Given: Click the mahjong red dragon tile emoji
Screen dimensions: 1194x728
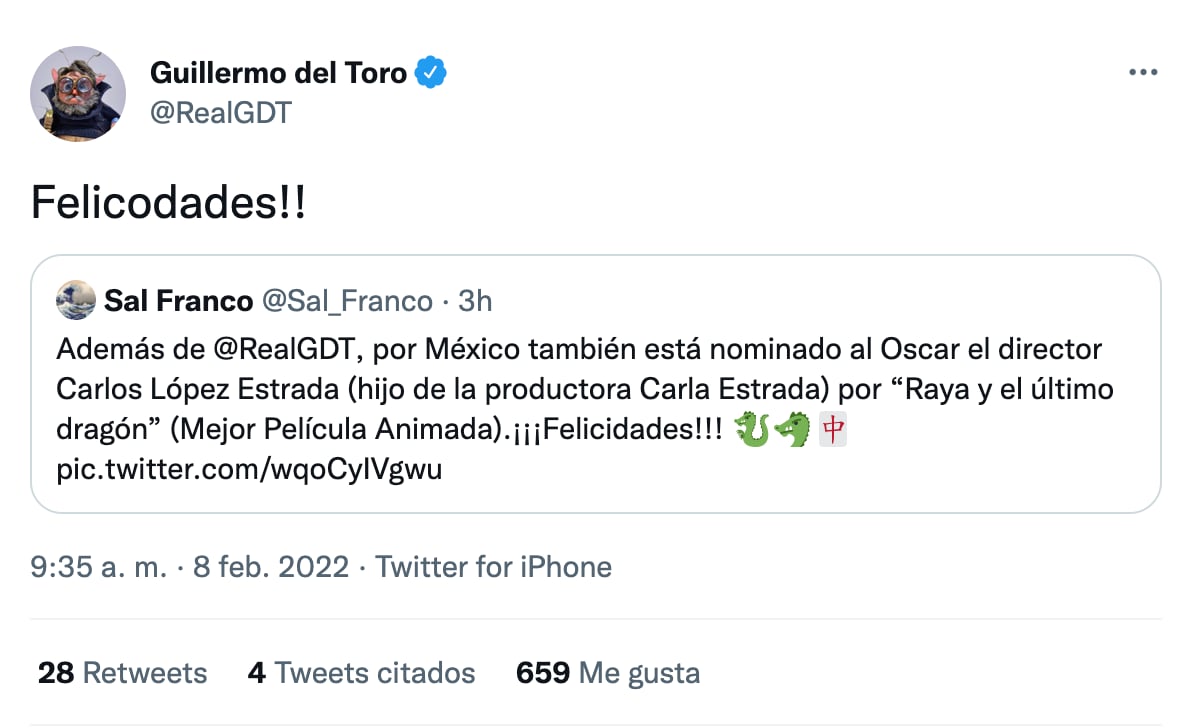Looking at the screenshot, I should coord(835,430).
